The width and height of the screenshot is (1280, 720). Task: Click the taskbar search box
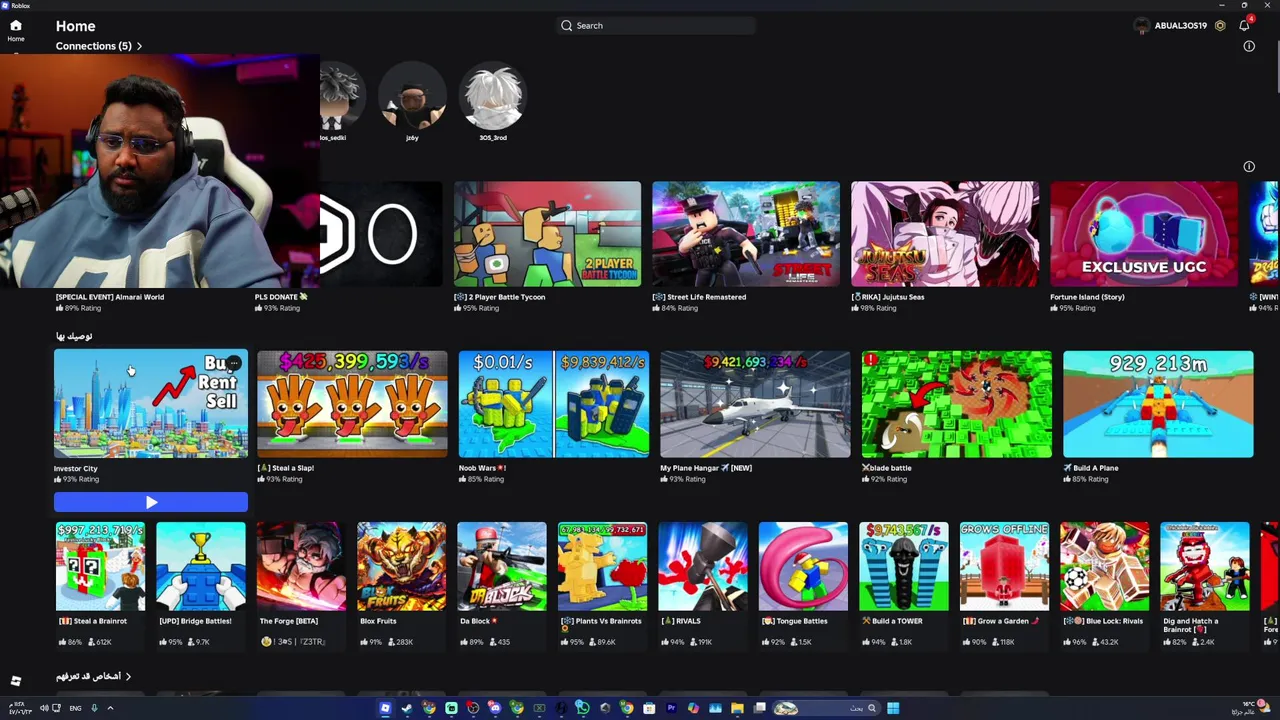[x=827, y=708]
